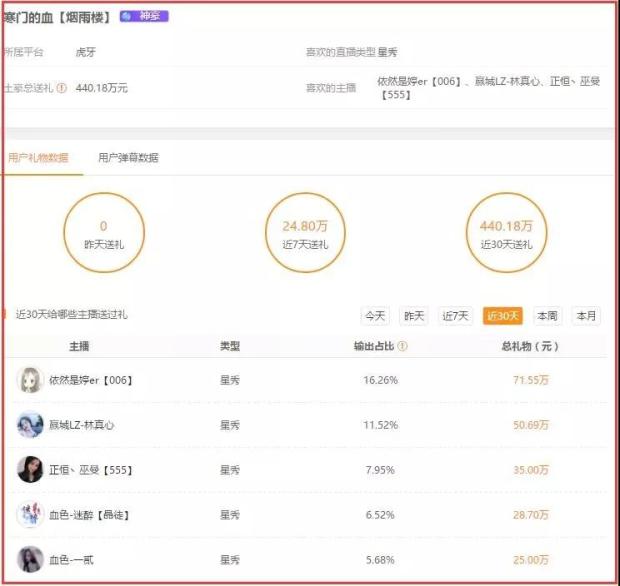The image size is (620, 586).
Task: Click the 11.52% share value
Action: pyautogui.click(x=380, y=425)
